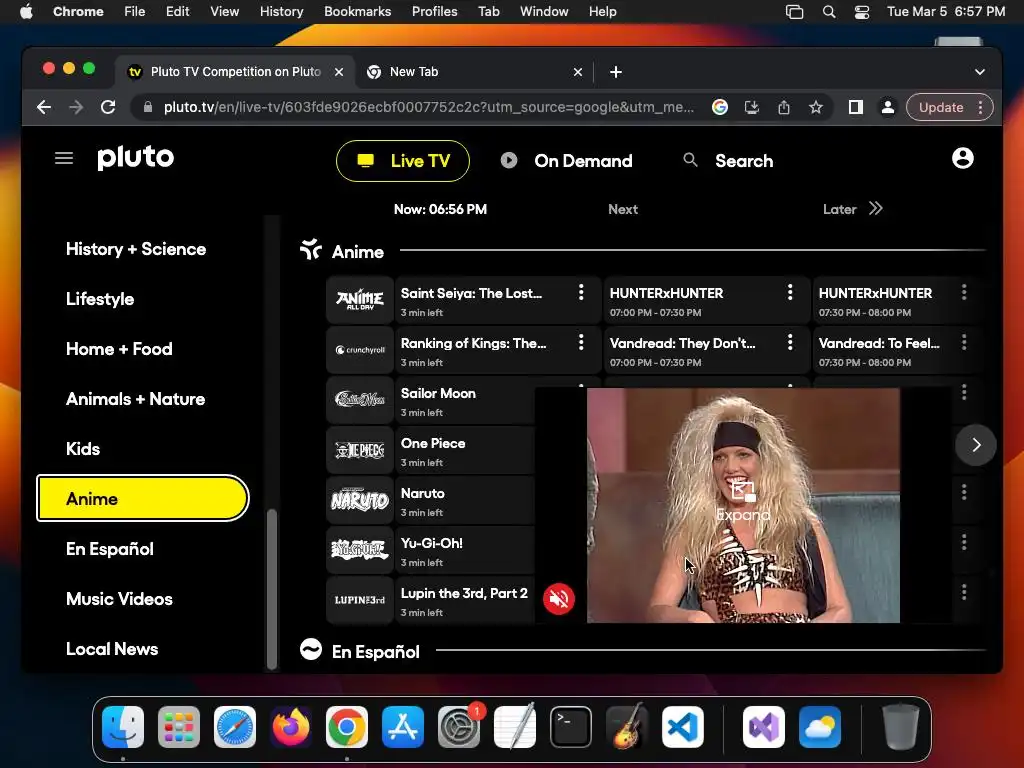Image resolution: width=1024 pixels, height=768 pixels.
Task: Open the user account profile icon on Pluto
Action: pos(962,158)
